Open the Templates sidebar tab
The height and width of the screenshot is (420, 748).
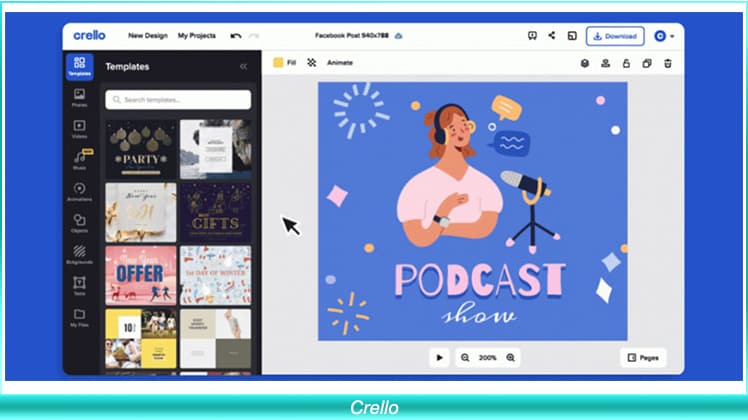coord(79,66)
